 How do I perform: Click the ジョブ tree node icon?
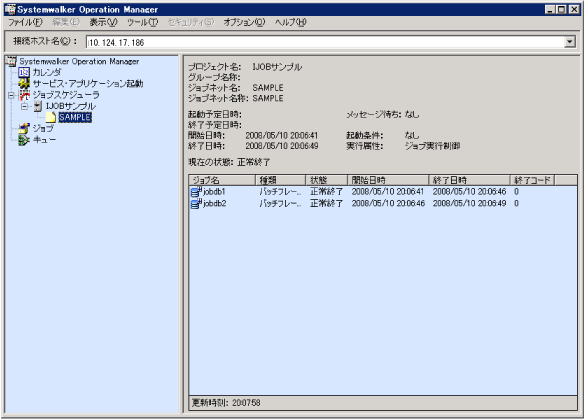(x=24, y=129)
